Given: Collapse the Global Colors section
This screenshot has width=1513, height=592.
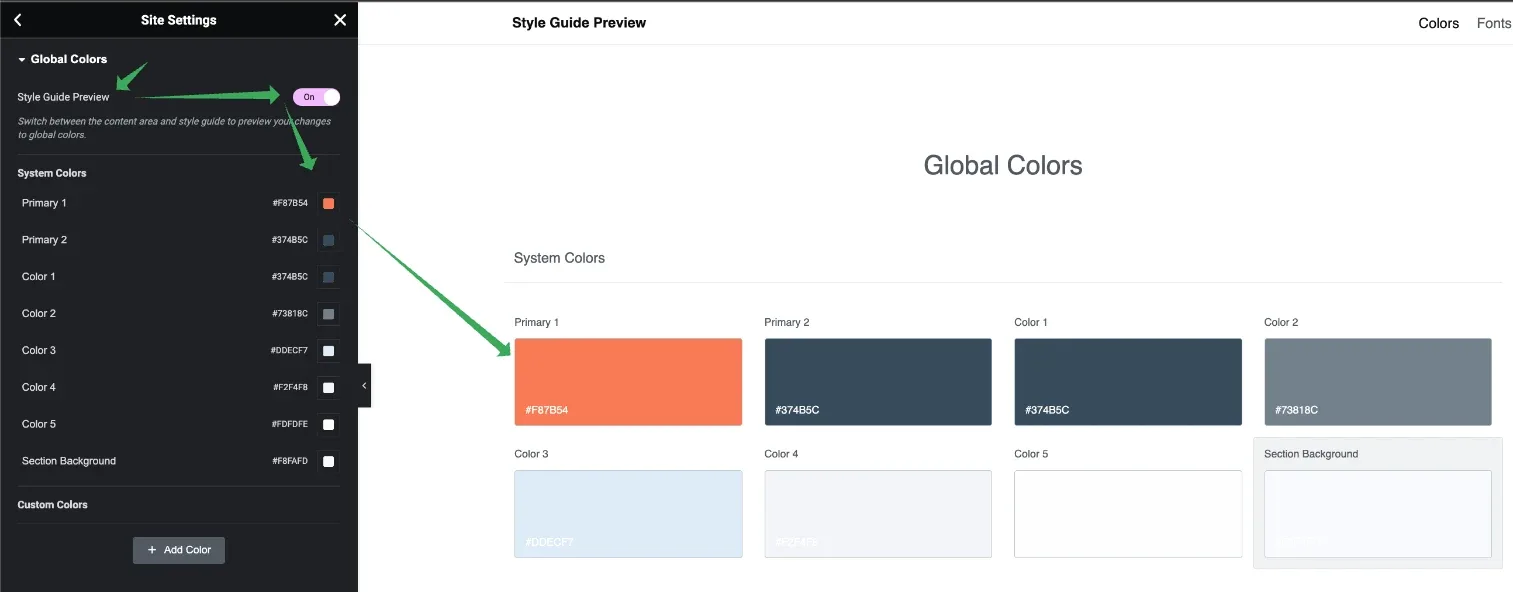Looking at the screenshot, I should 62,59.
